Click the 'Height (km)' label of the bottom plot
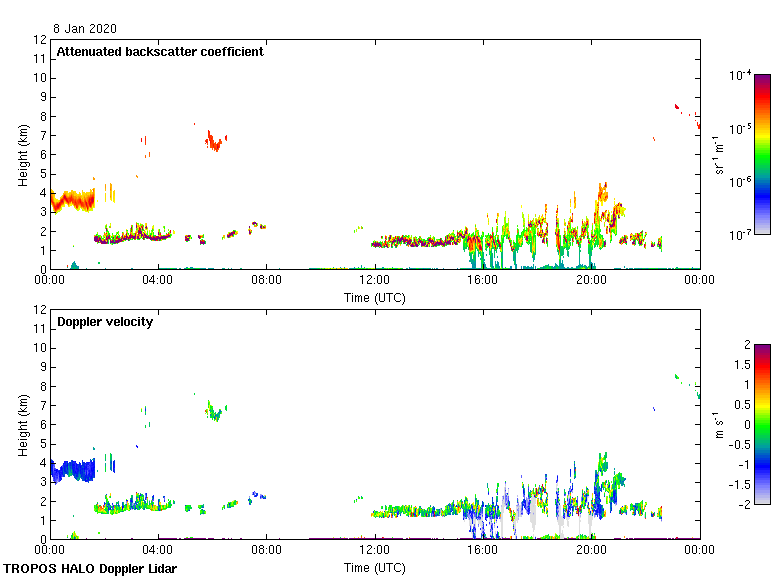Screen dimensions: 780x580 pos(22,424)
